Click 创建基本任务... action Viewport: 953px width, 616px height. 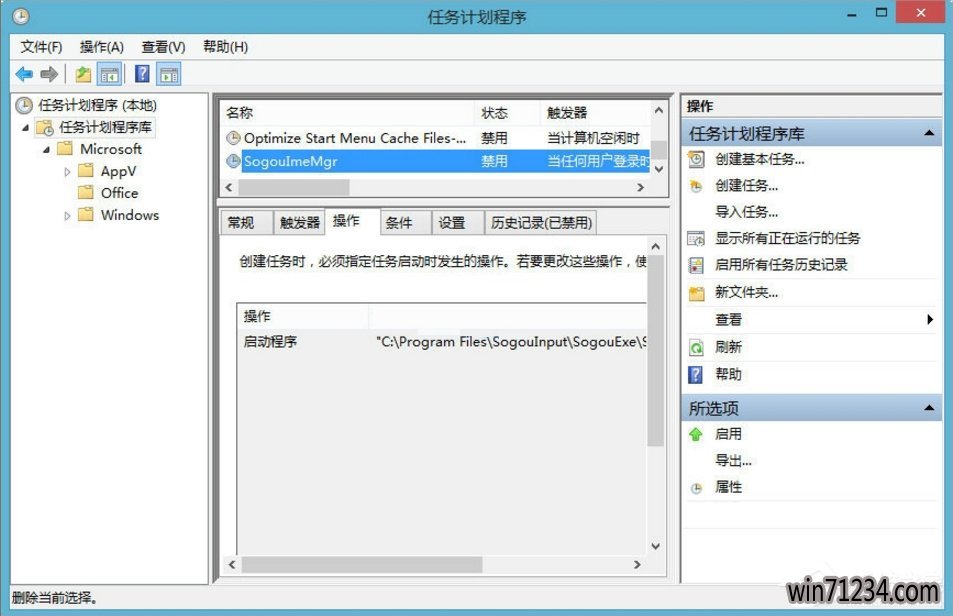point(760,159)
